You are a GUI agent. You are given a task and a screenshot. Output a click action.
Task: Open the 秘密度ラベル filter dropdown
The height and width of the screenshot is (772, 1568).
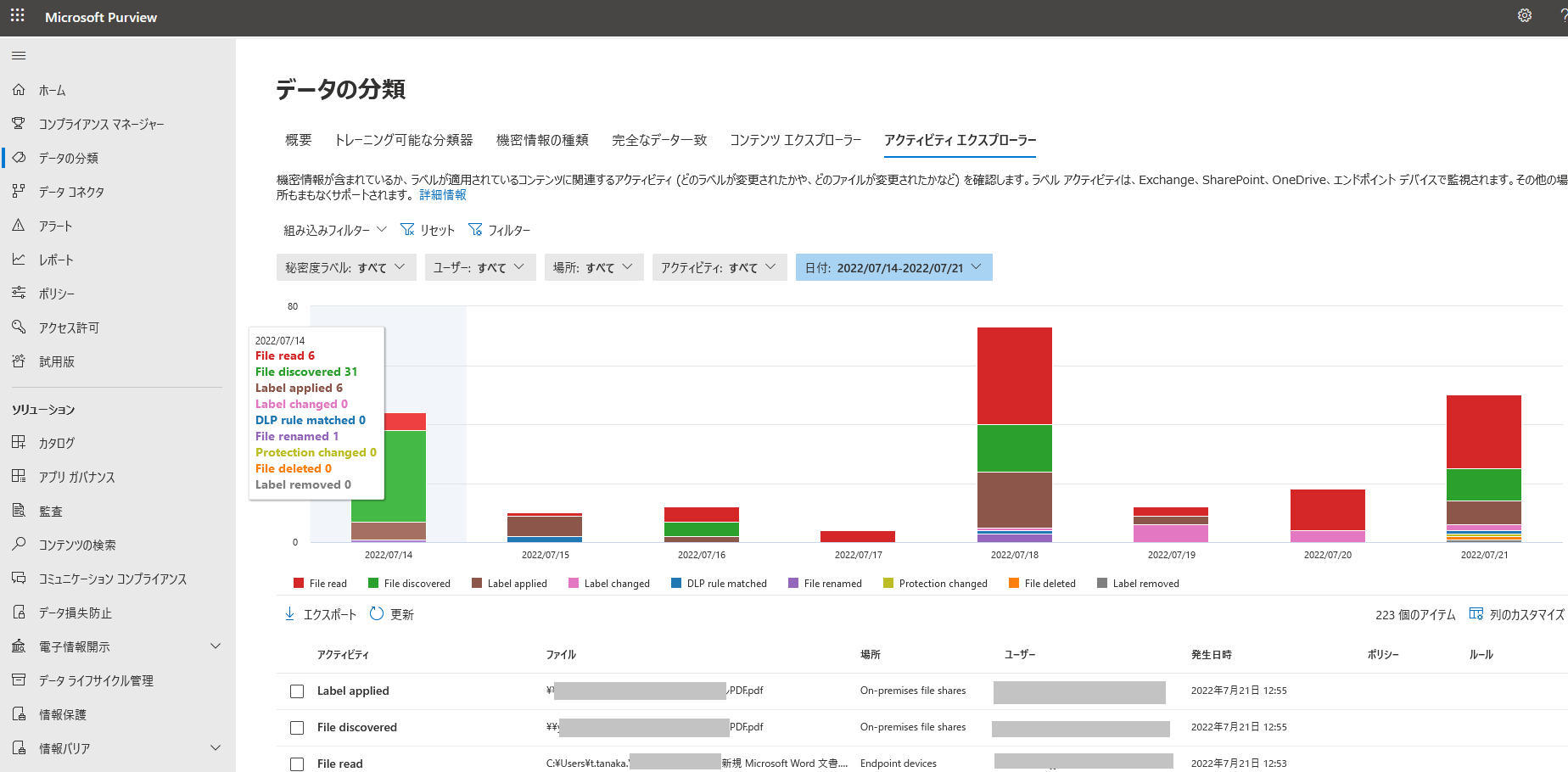click(x=346, y=267)
